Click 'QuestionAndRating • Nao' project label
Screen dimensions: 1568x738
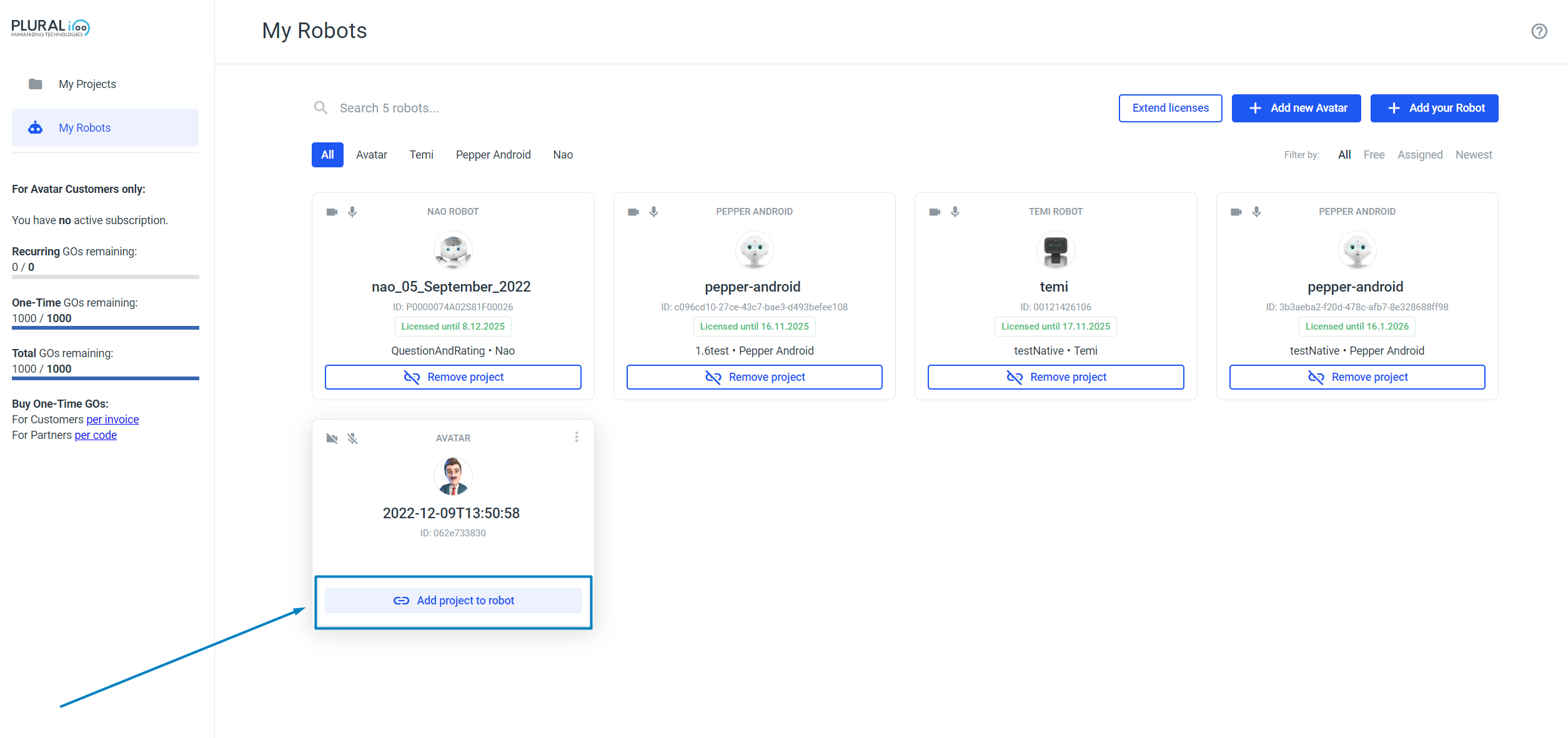tap(453, 351)
